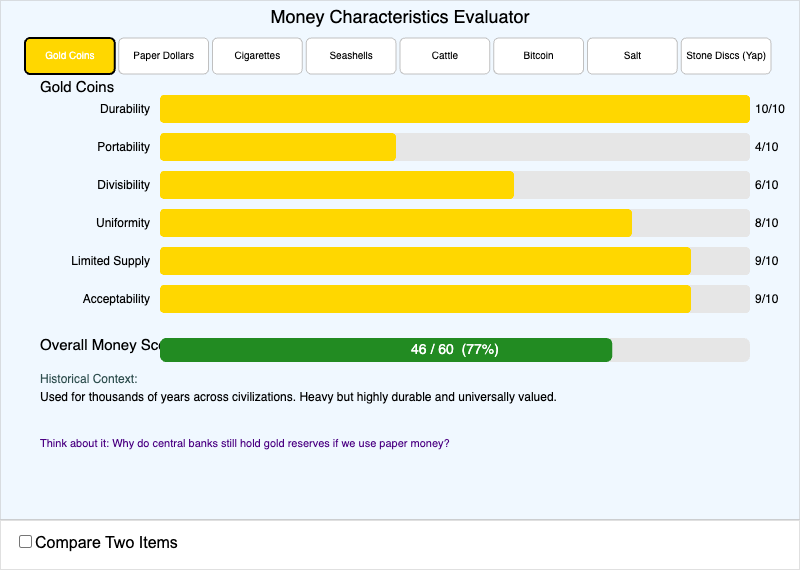Choose the Seashells item
Screen dimensions: 800x572
pos(351,56)
